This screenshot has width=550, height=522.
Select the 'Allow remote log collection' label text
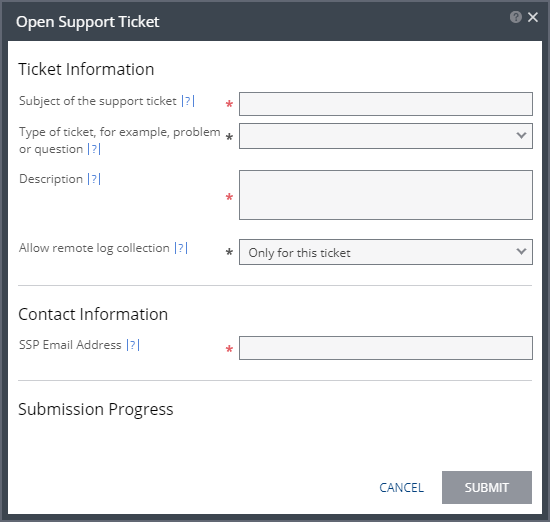click(94, 248)
